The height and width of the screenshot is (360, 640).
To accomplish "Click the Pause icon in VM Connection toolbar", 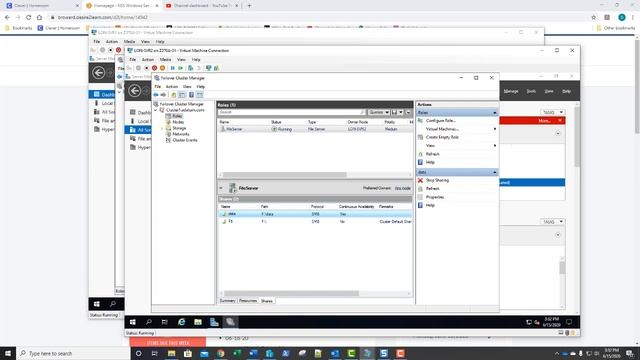I will (172, 68).
